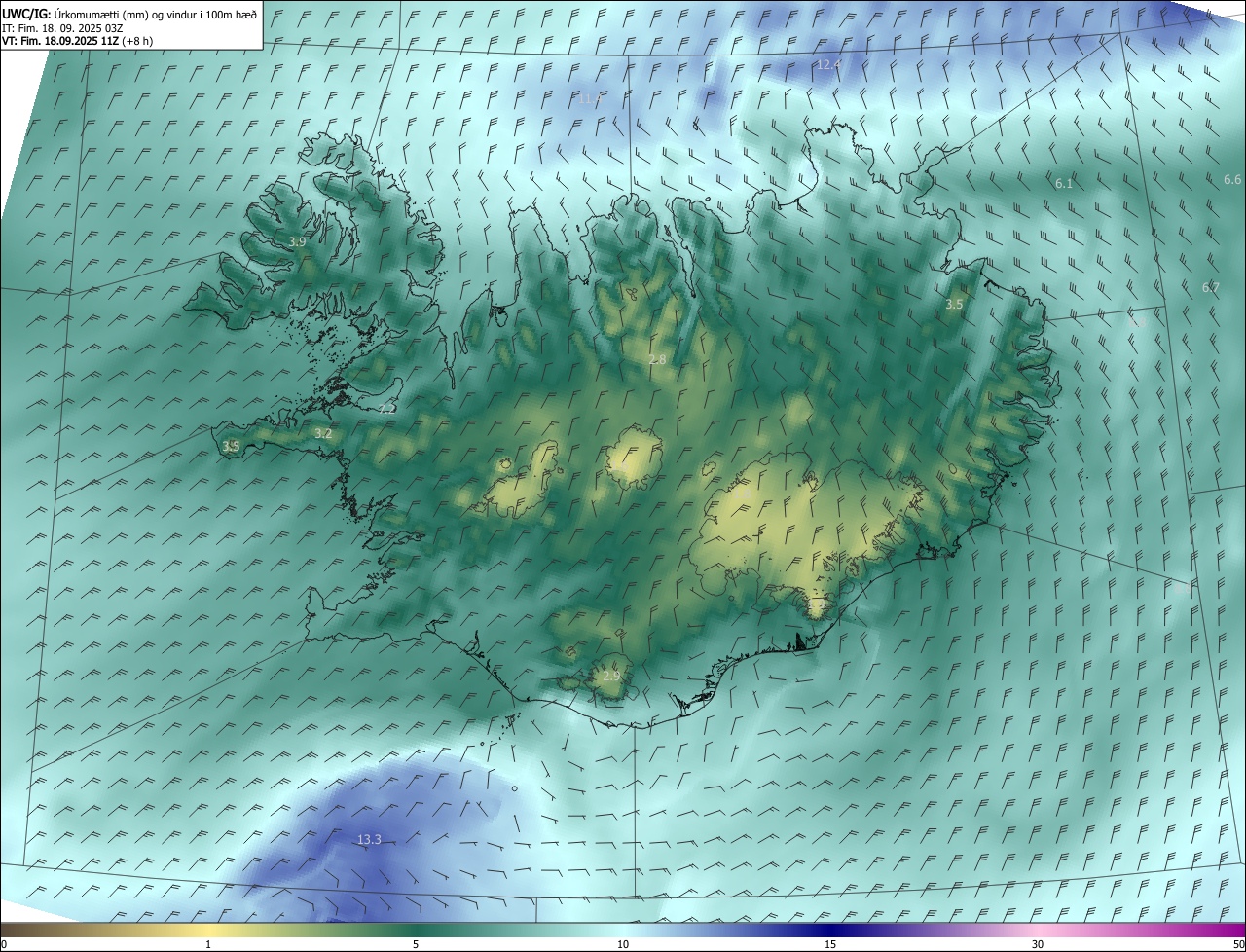Click the 6.6 value label near the right edge
Viewport: 1246px width, 952px height.
point(1232,179)
